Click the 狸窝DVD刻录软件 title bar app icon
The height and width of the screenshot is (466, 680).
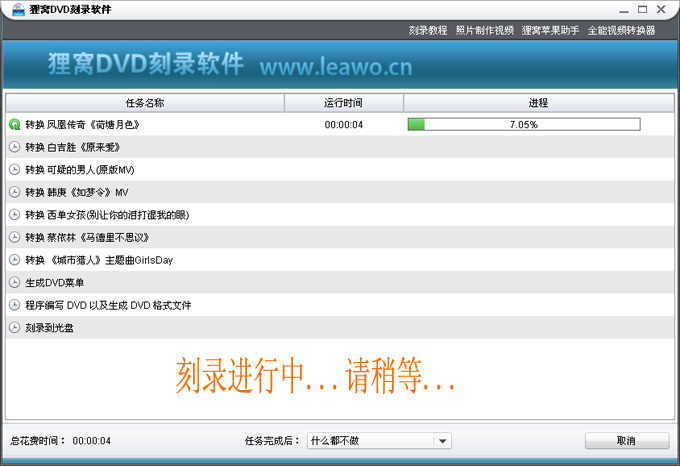pyautogui.click(x=18, y=9)
